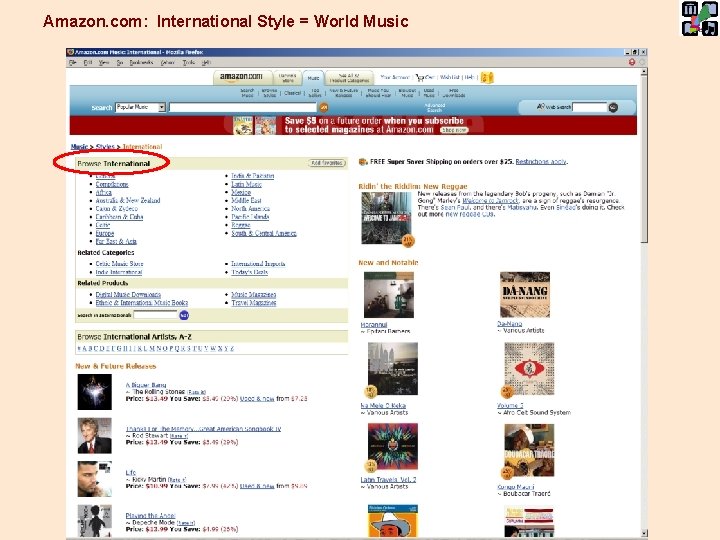The image size is (720, 540).
Task: Click the red Firefox icon right of menu bar
Action: pos(632,62)
